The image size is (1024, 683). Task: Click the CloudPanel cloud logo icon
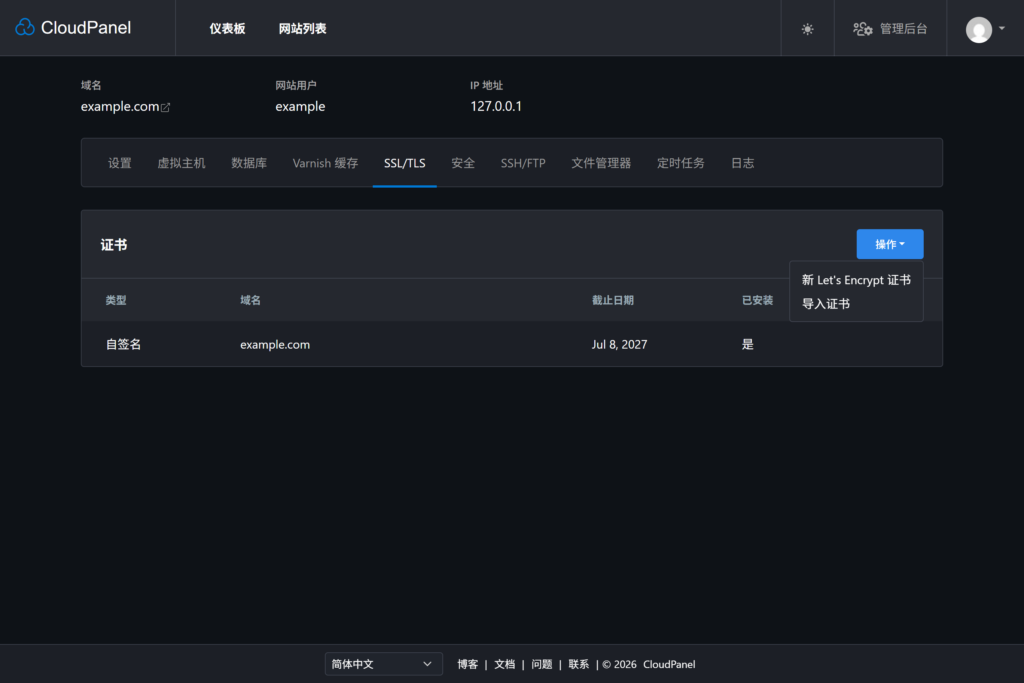coord(25,27)
